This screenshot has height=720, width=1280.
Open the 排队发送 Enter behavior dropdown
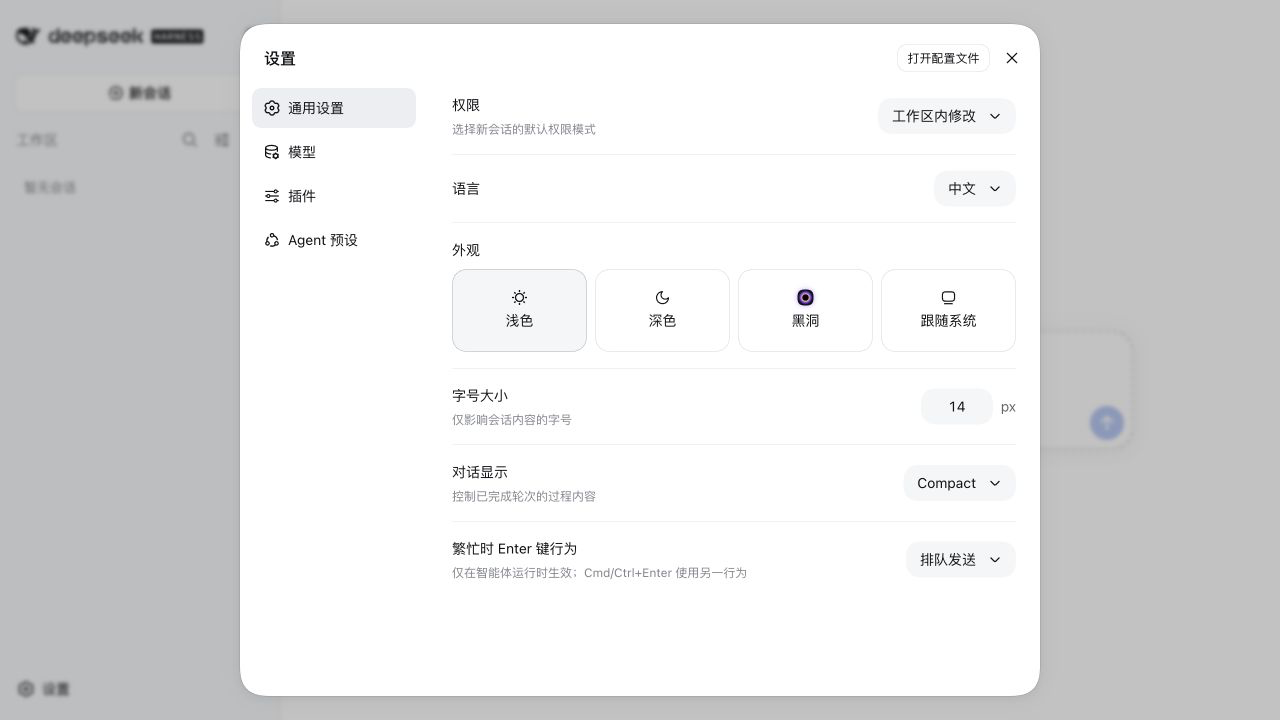coord(961,560)
